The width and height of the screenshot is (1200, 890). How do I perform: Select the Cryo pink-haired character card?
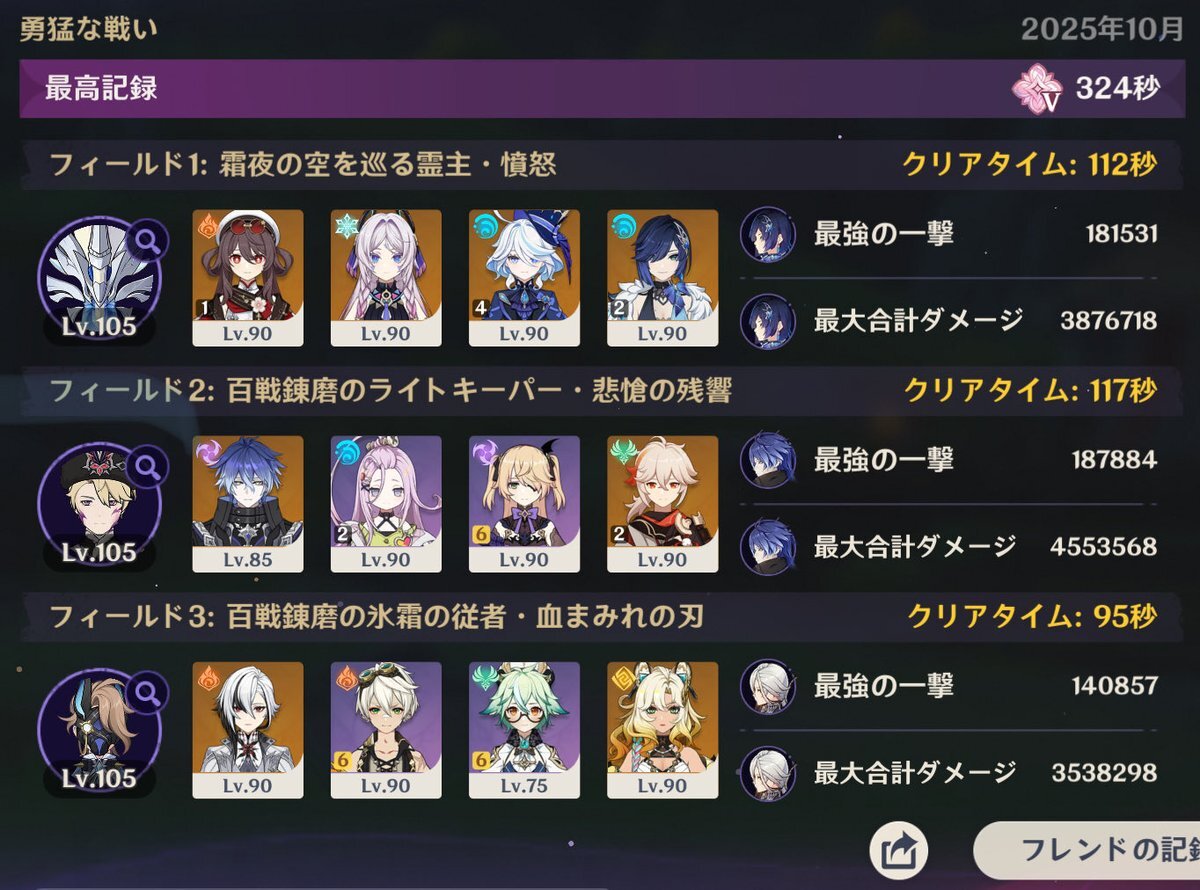(x=386, y=277)
